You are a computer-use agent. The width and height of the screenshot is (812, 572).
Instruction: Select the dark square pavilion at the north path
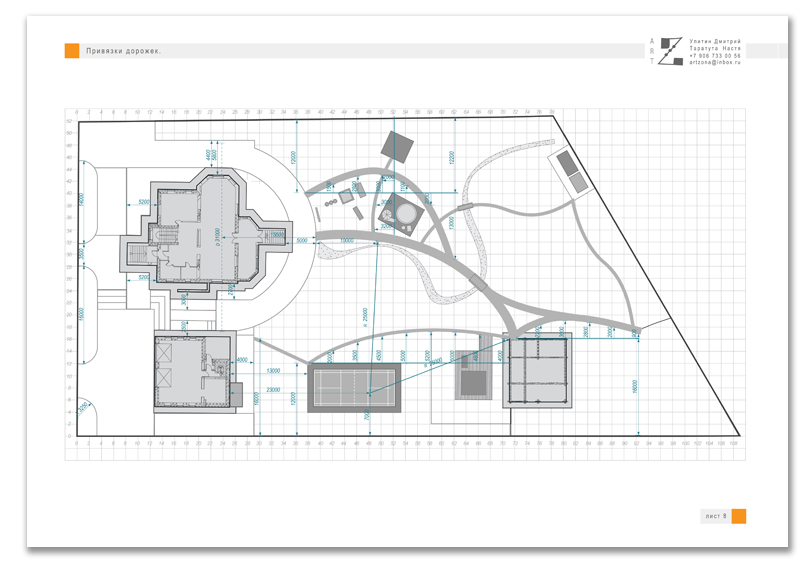point(397,147)
